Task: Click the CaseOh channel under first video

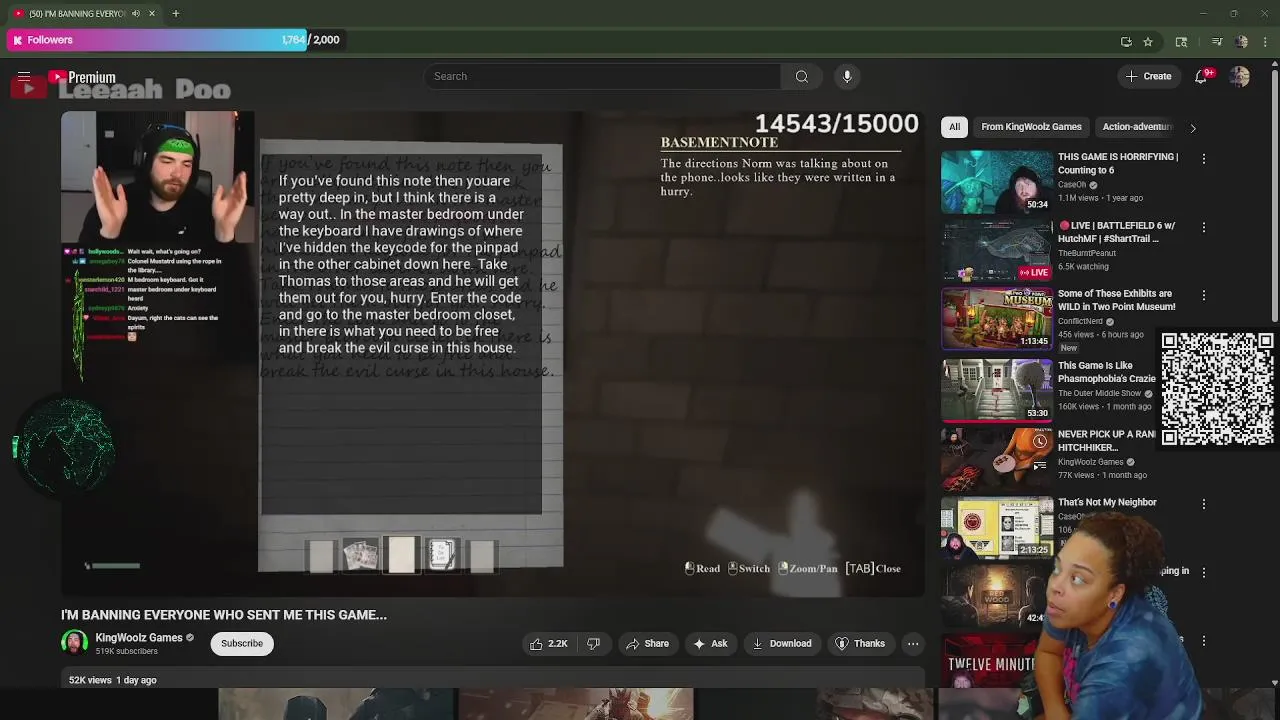Action: click(x=1072, y=185)
